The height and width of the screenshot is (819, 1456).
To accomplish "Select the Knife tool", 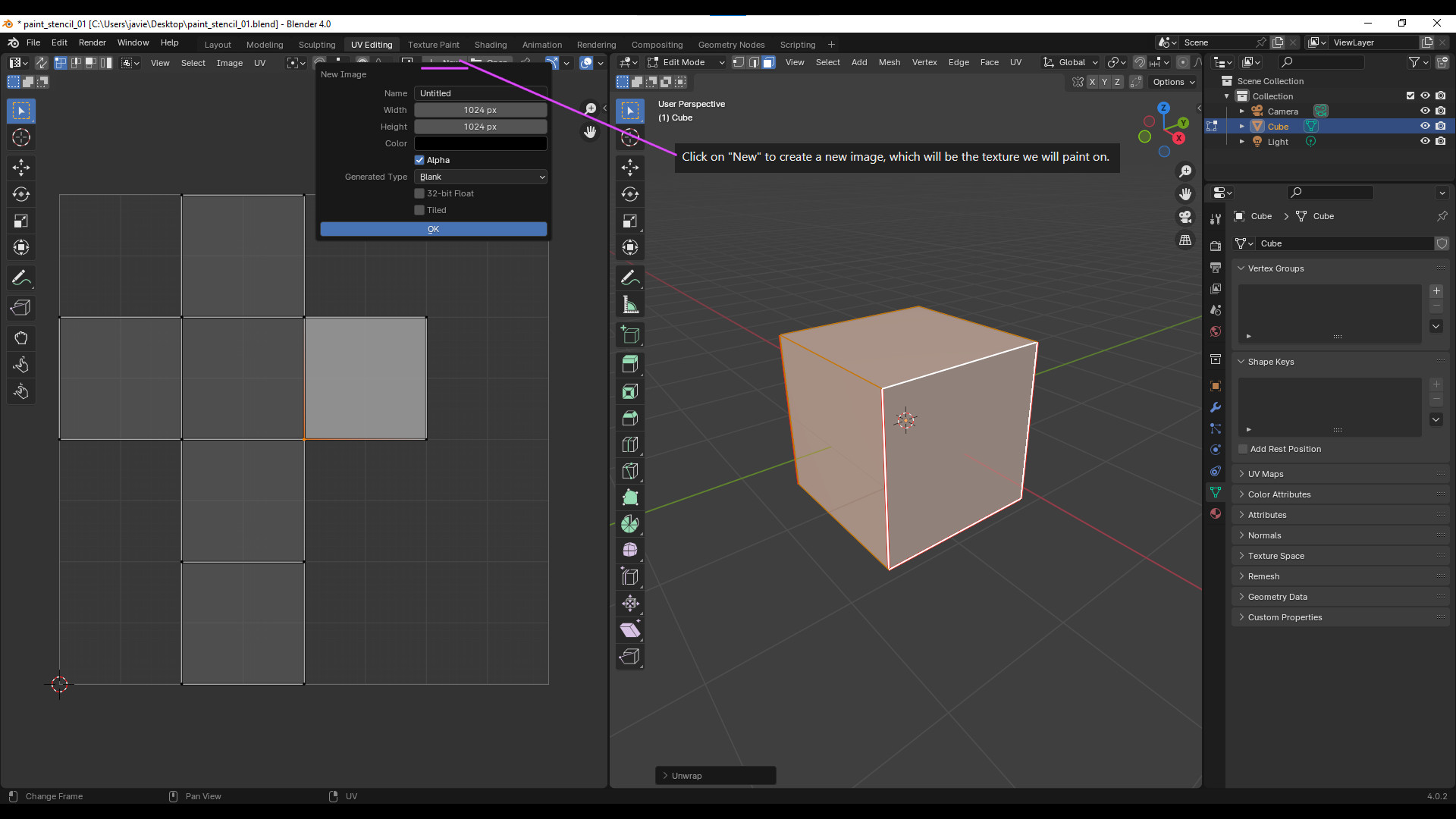I will click(630, 471).
